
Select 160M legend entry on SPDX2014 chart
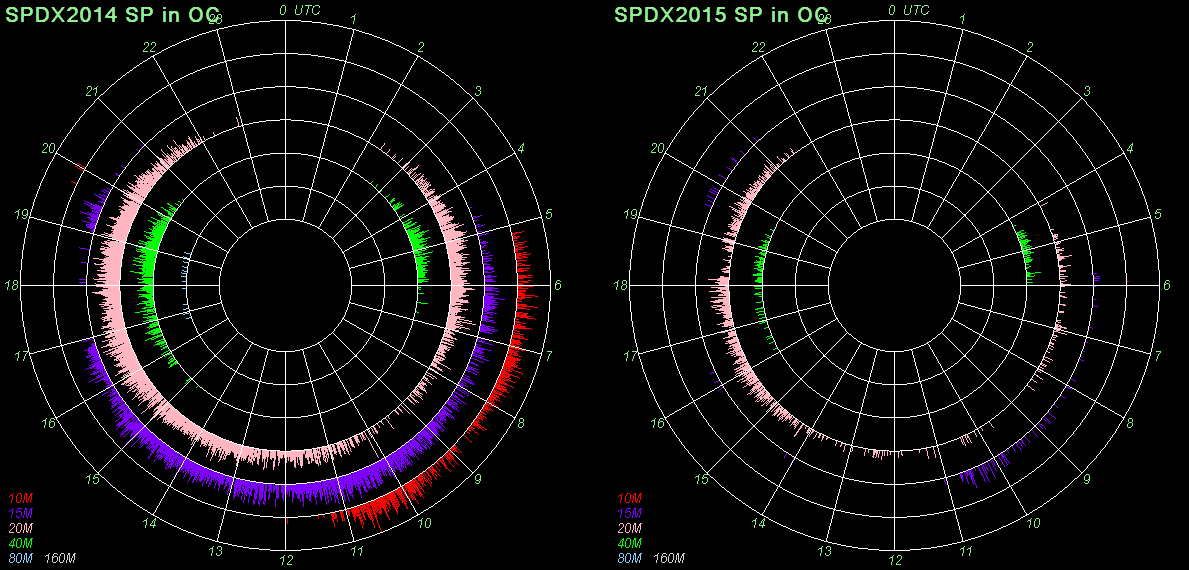(x=61, y=558)
